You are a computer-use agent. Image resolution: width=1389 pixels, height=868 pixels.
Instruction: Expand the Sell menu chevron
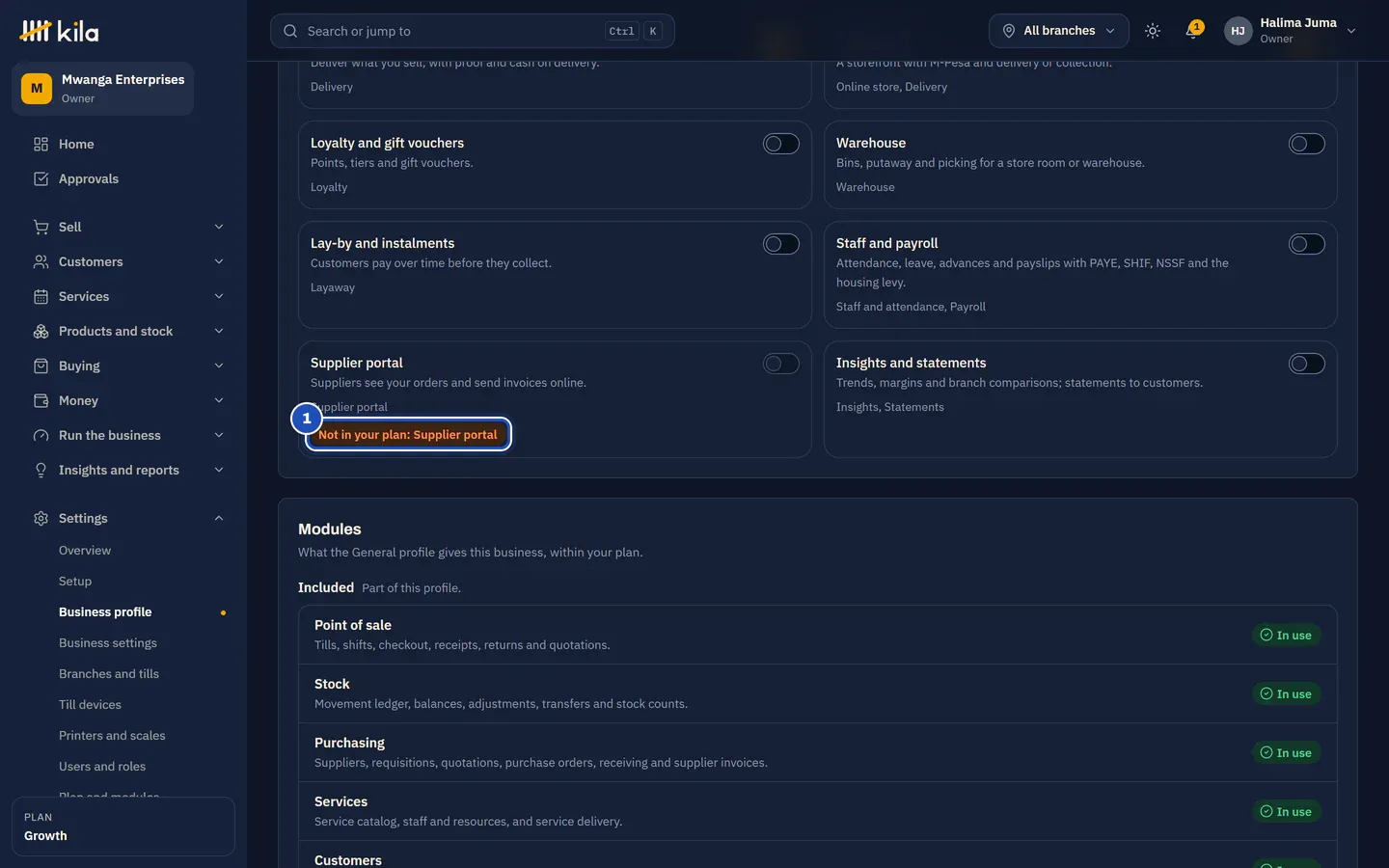[219, 227]
